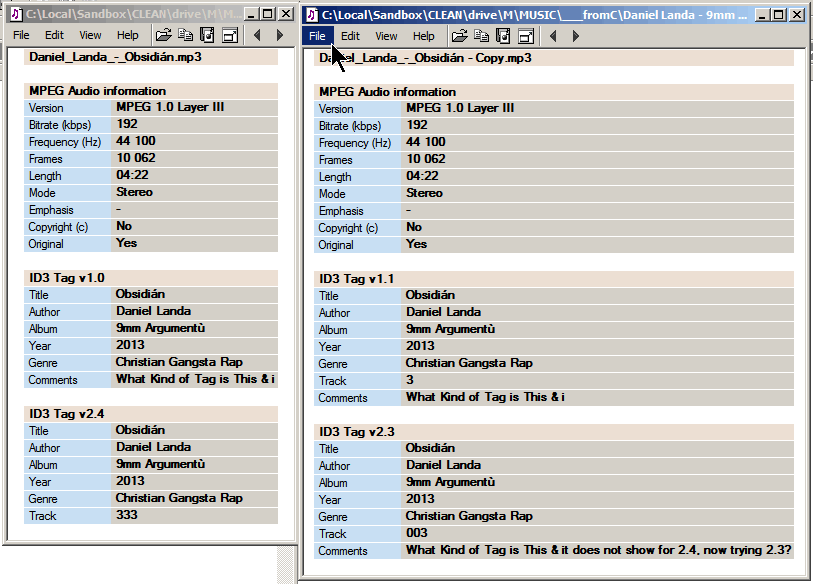Open the View menu in the right window
Viewport: 813px width, 584px height.
(386, 36)
